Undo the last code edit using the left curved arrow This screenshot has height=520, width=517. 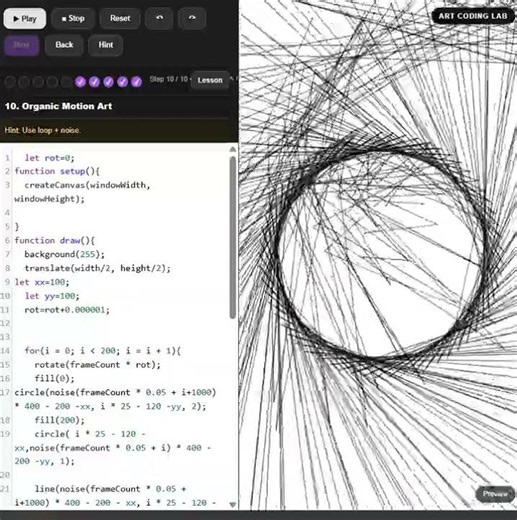[x=159, y=19]
